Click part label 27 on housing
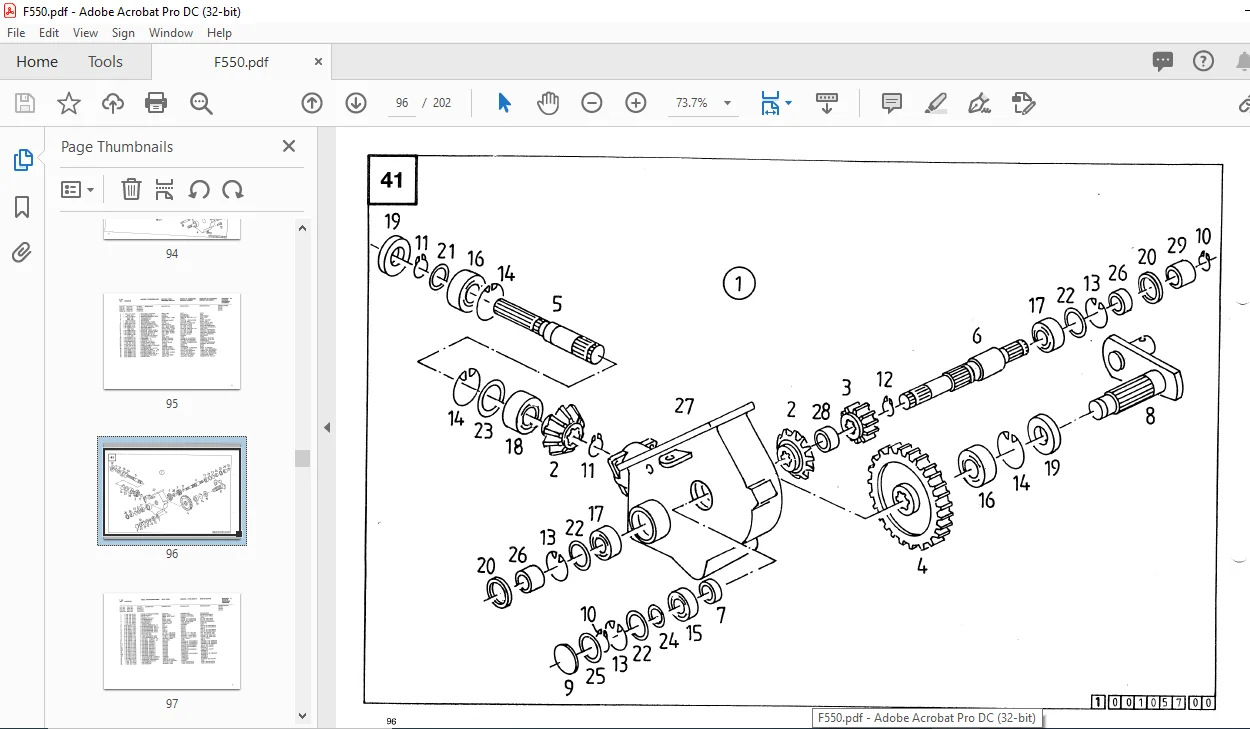1250x729 pixels. click(684, 406)
